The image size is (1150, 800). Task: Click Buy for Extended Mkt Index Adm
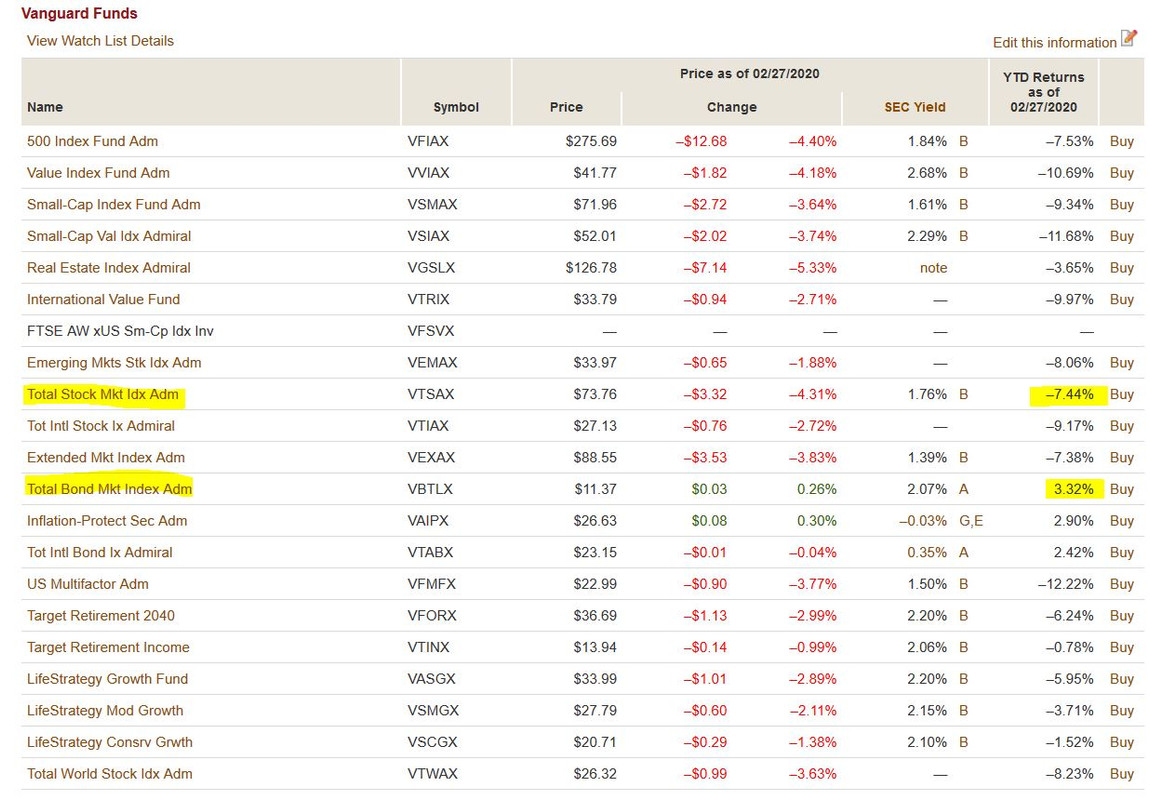coord(1121,457)
